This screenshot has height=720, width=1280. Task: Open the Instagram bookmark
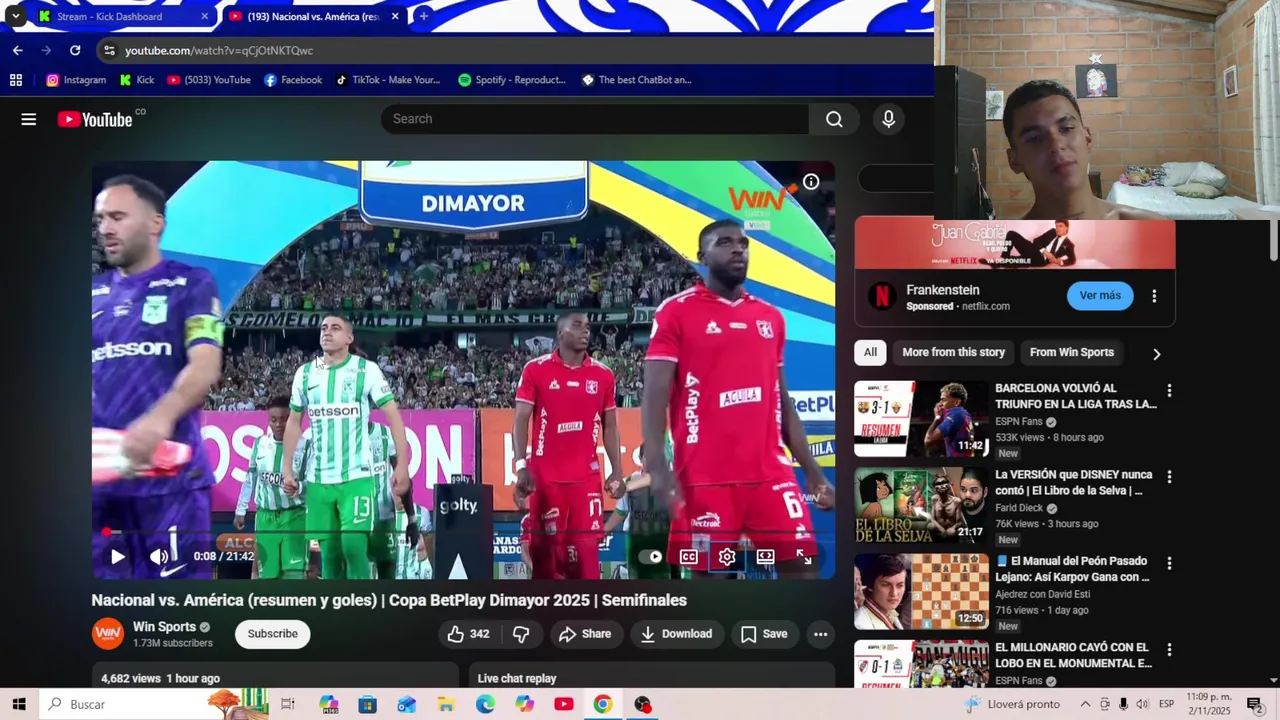[x=75, y=80]
